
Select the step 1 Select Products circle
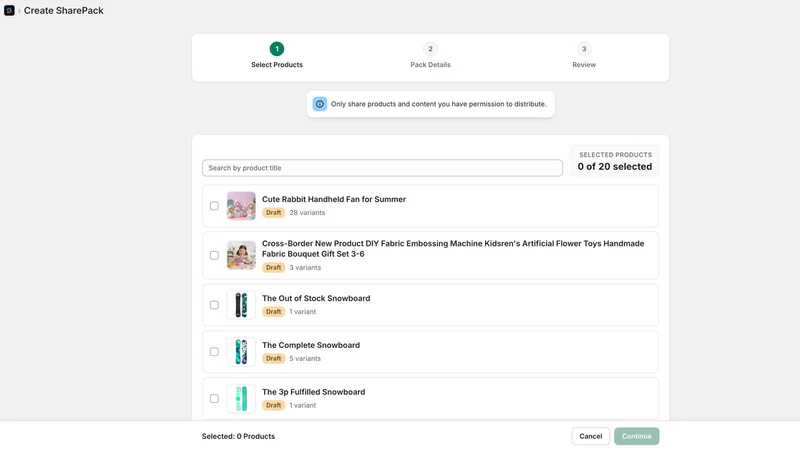click(x=277, y=49)
